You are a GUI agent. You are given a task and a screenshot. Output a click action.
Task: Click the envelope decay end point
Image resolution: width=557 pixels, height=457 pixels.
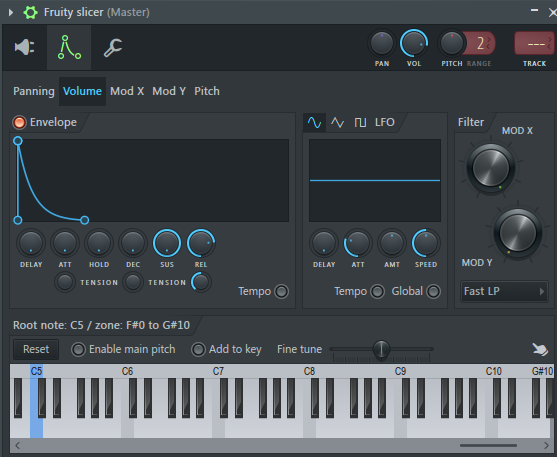click(x=84, y=220)
